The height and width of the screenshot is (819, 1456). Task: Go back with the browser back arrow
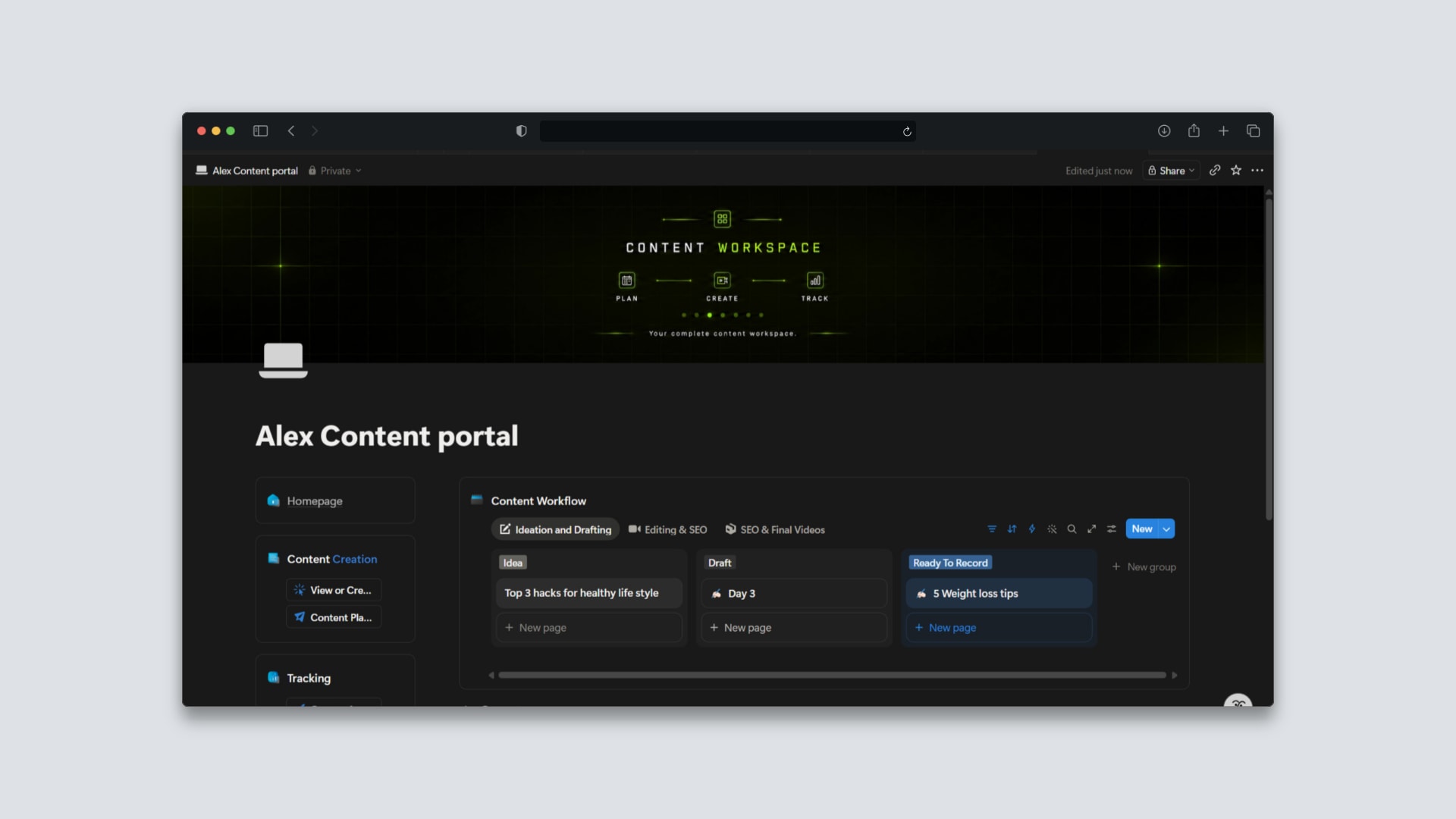[x=291, y=131]
